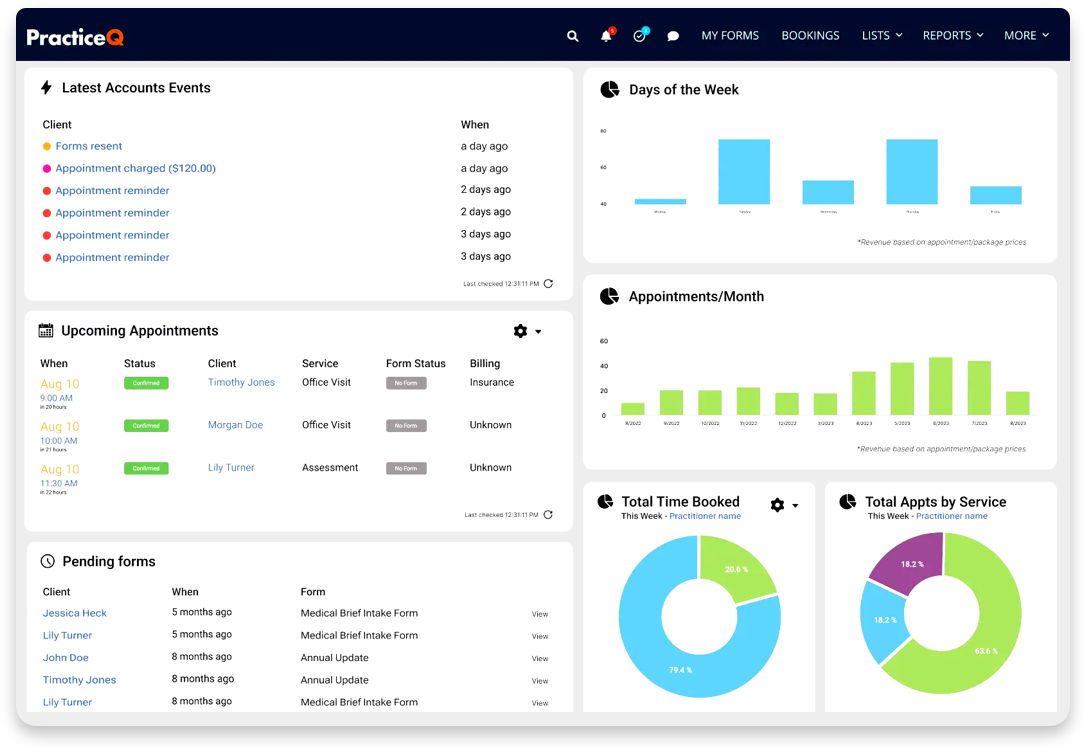Open the gear dropdown on Upcoming Appointments
This screenshot has height=750, width=1086.
(527, 330)
